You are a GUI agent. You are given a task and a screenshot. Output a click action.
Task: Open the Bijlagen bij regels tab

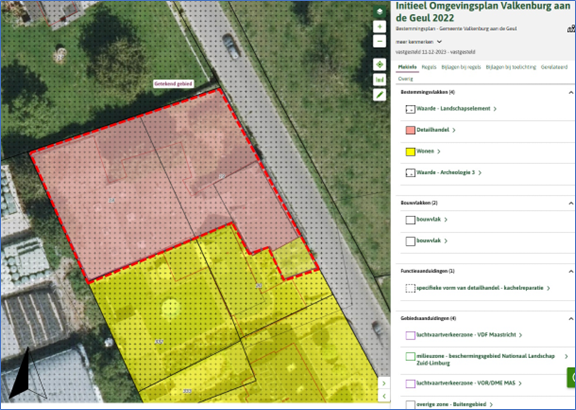pos(461,67)
